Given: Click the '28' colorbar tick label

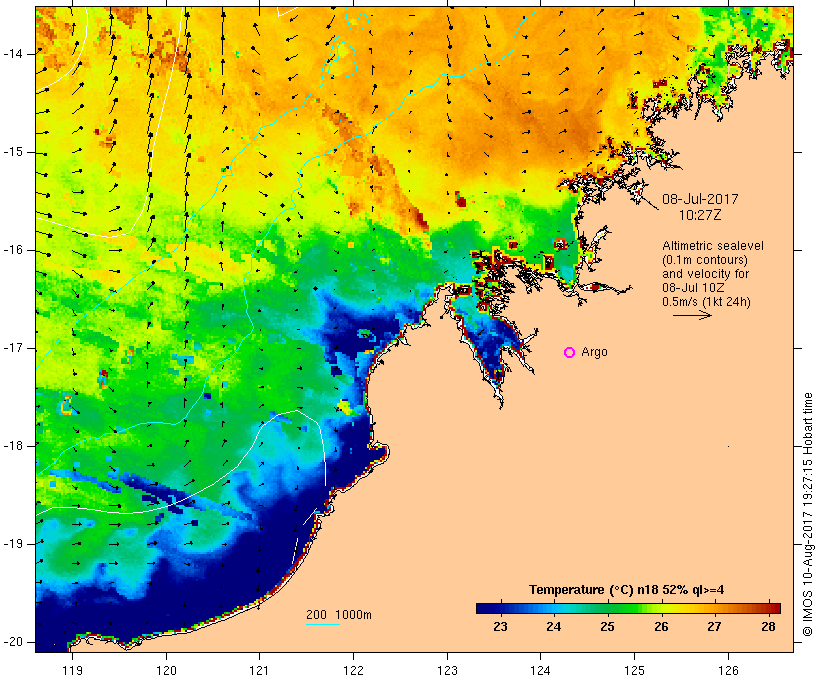Looking at the screenshot, I should pos(768,627).
